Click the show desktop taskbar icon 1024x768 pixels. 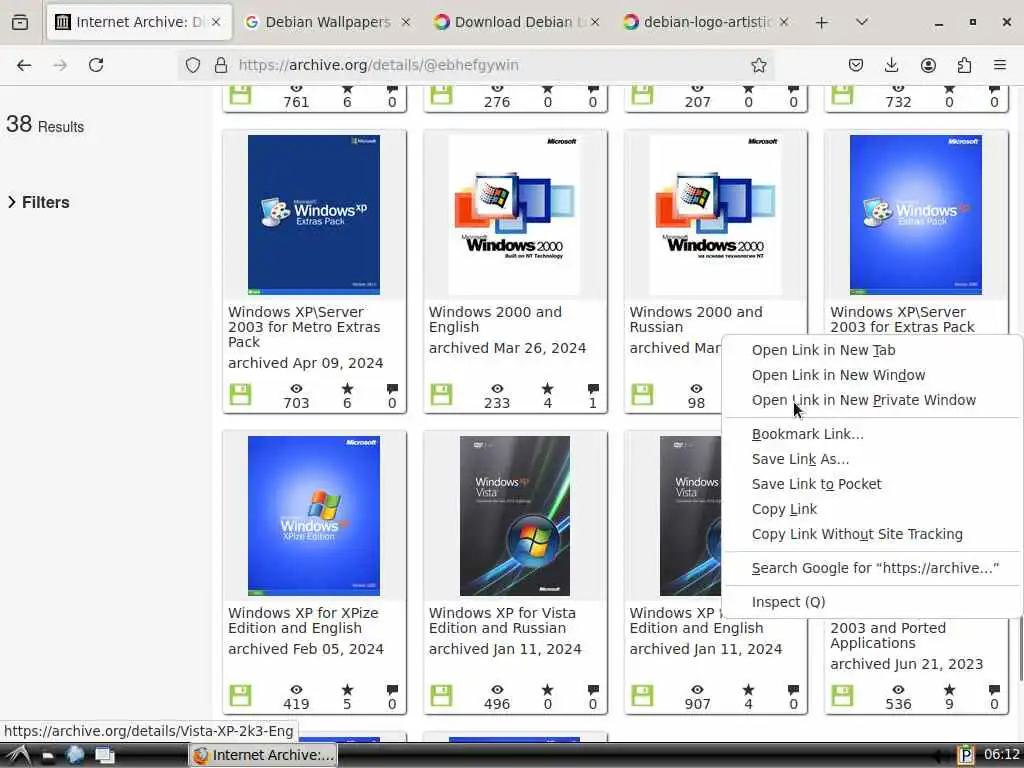[x=104, y=756]
